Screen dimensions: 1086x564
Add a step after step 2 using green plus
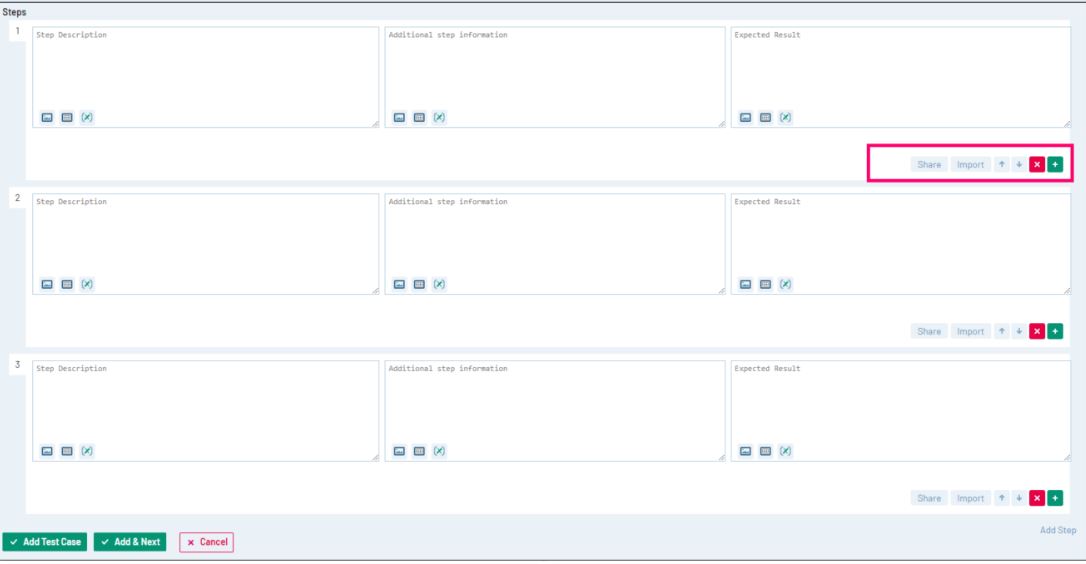point(1055,331)
